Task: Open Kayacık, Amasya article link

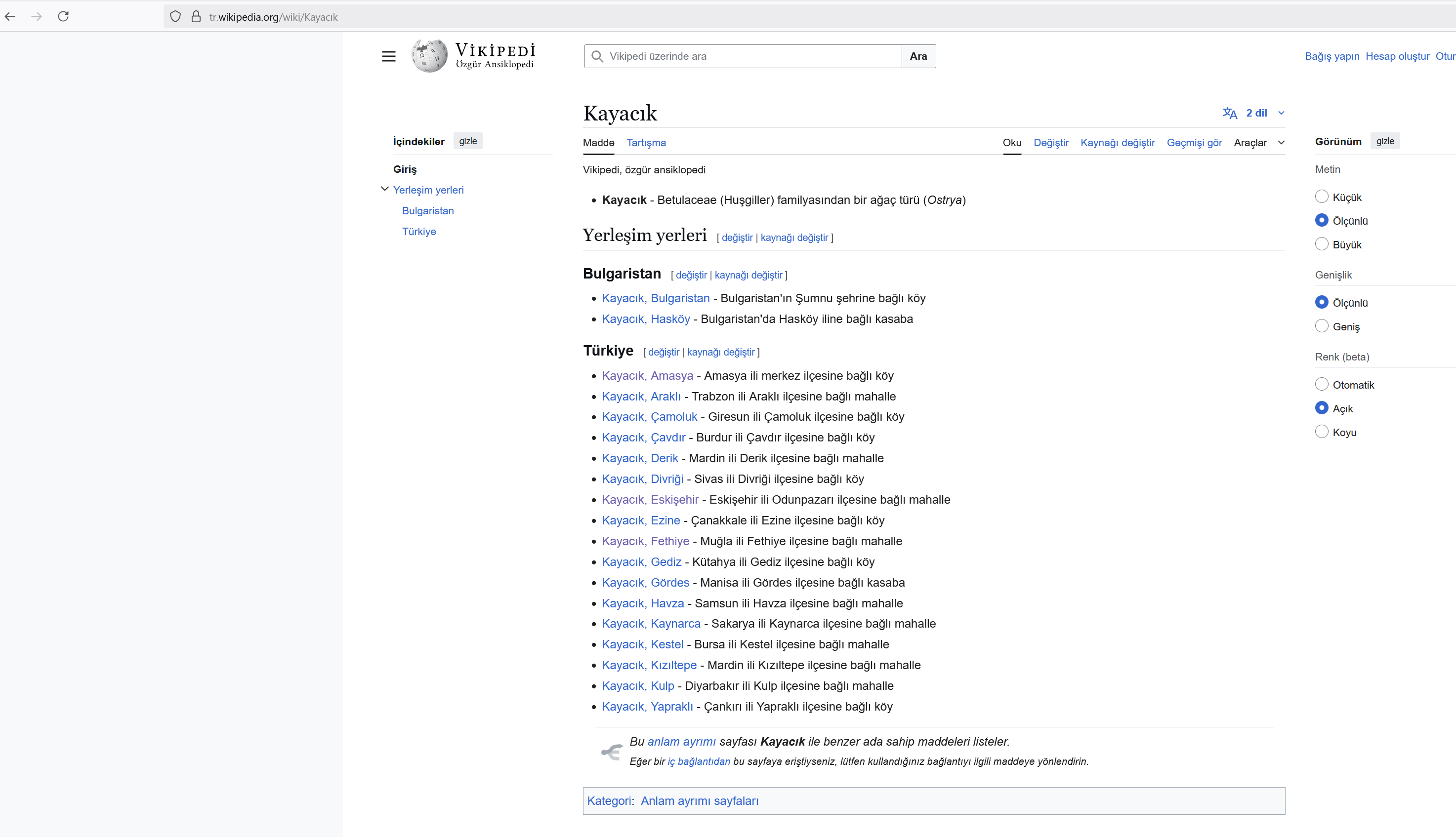Action: pos(648,375)
